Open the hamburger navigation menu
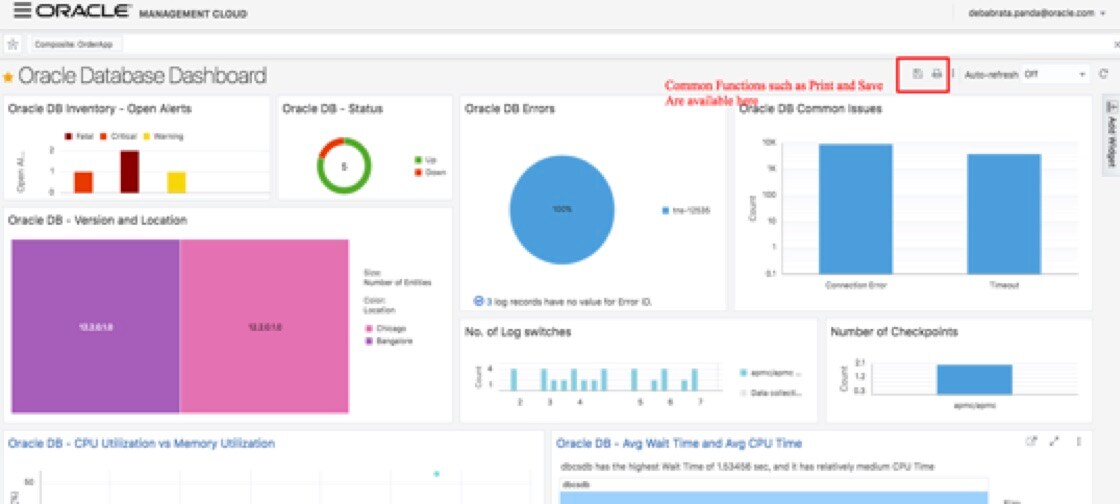The image size is (1120, 504). 22,11
